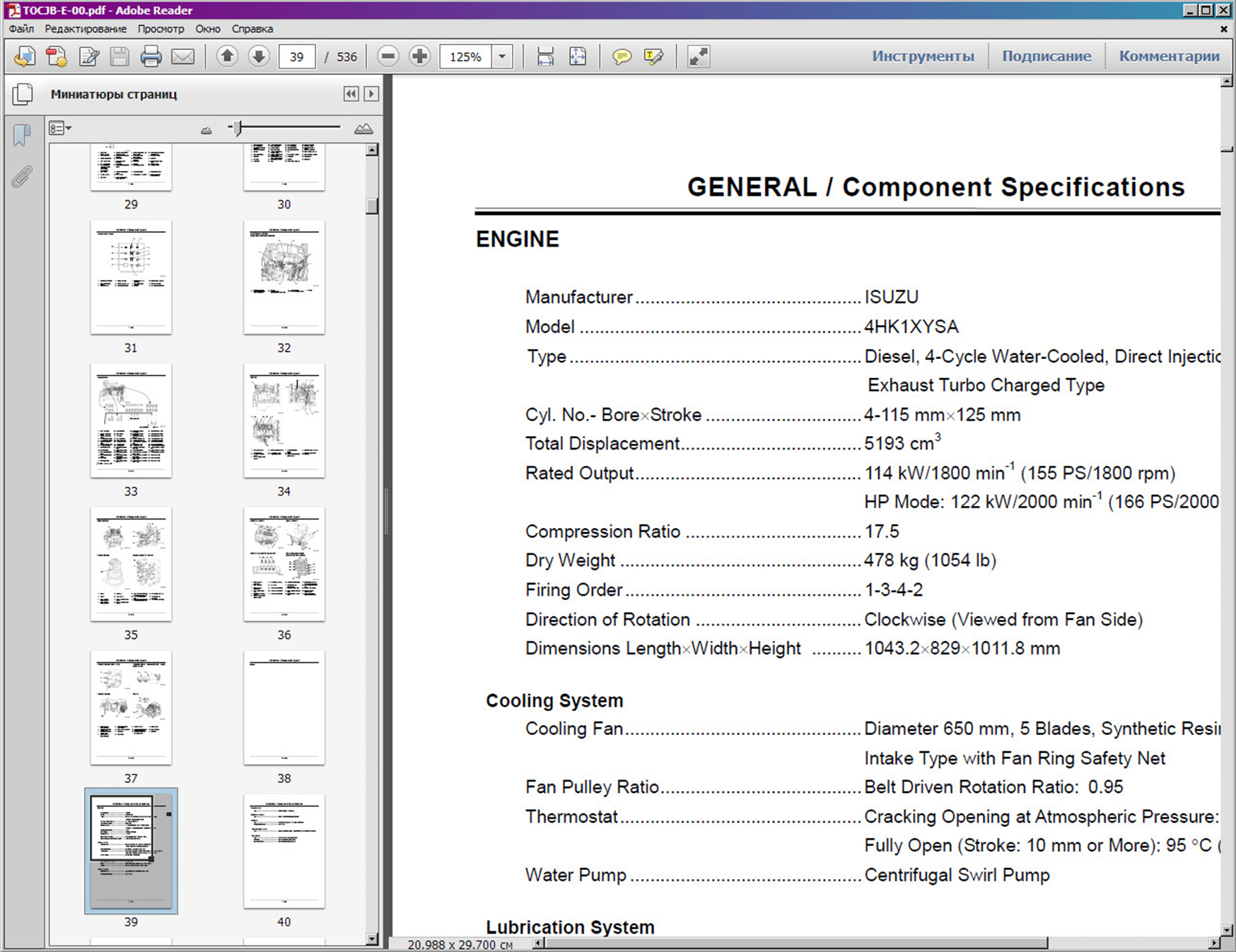Collapse the thumbnails side panel
This screenshot has height=952, width=1236.
(351, 94)
